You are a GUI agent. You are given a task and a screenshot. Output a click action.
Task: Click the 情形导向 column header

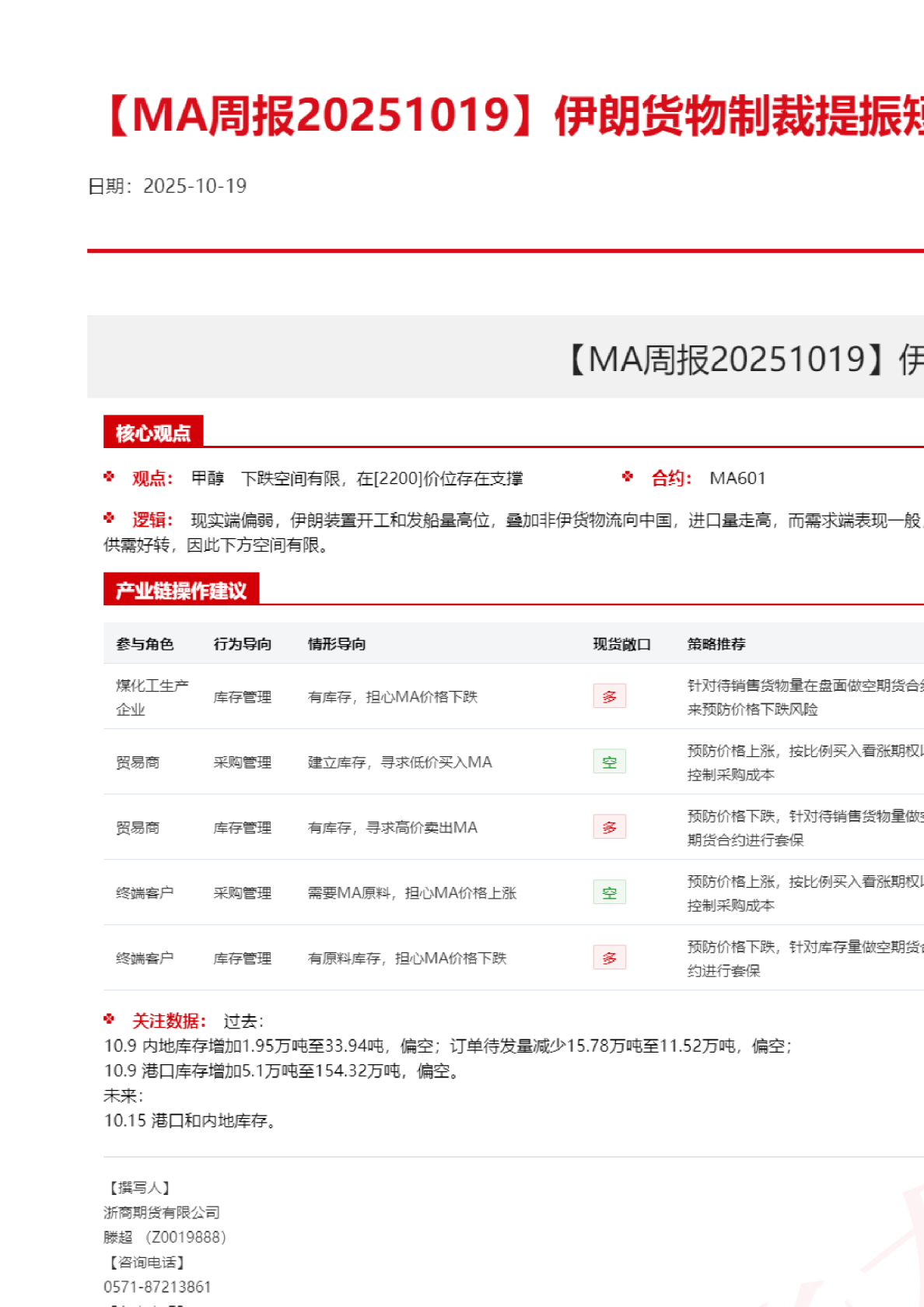pos(337,644)
